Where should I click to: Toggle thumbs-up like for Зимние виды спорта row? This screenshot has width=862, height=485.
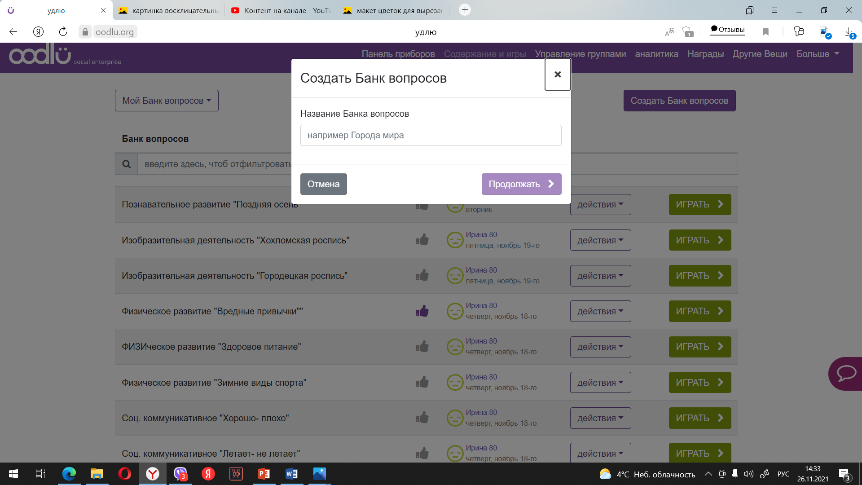point(422,382)
